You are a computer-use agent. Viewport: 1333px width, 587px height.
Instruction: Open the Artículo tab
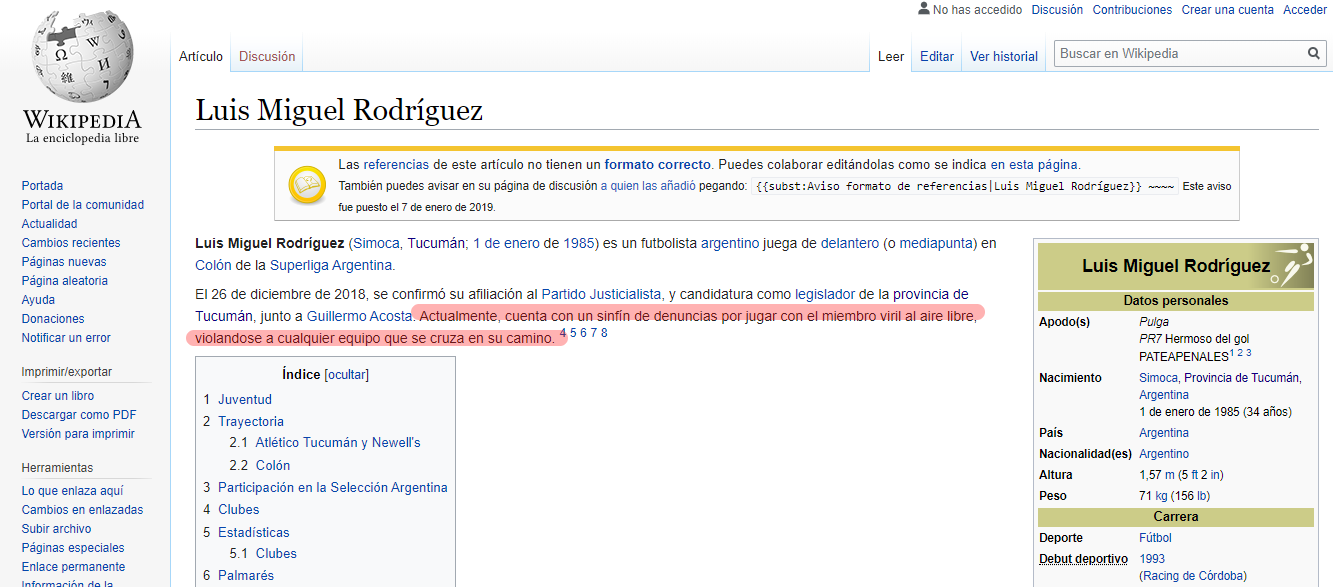201,57
